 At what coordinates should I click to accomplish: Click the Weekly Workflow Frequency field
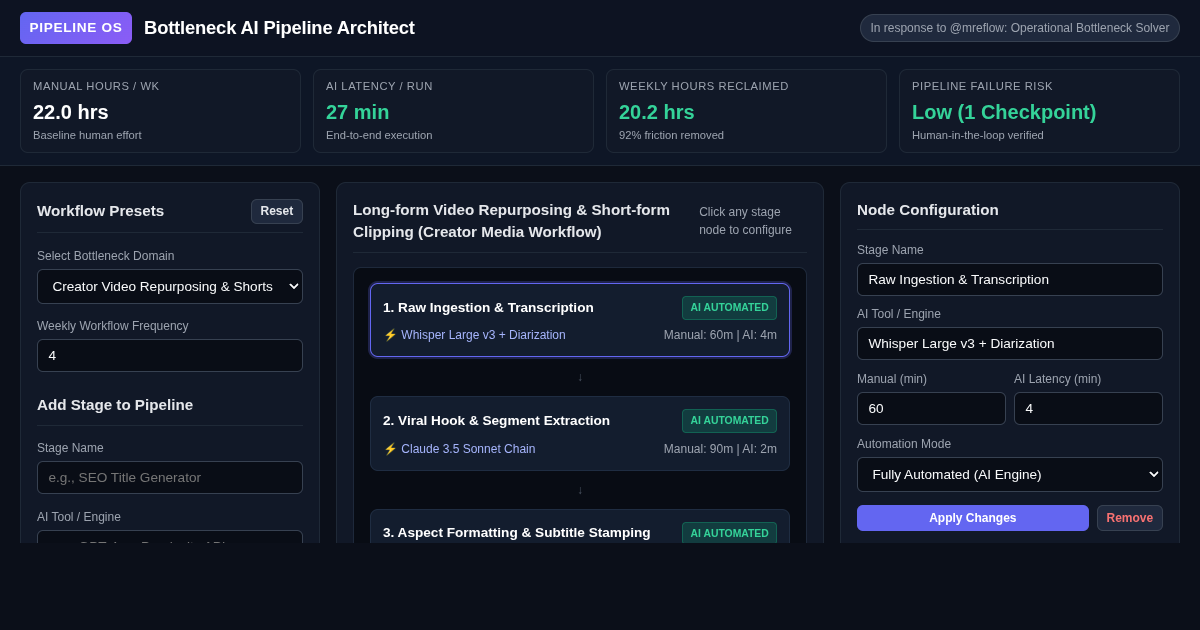(x=170, y=355)
